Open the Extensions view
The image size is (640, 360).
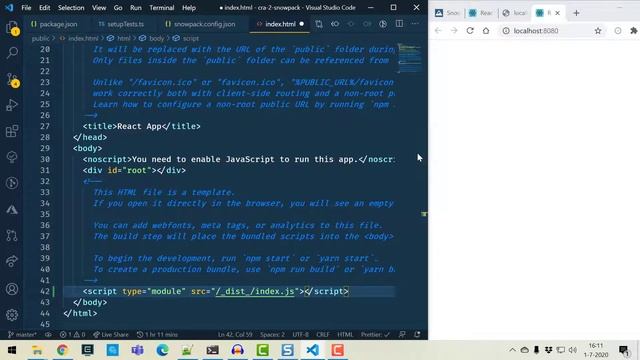coord(12,131)
